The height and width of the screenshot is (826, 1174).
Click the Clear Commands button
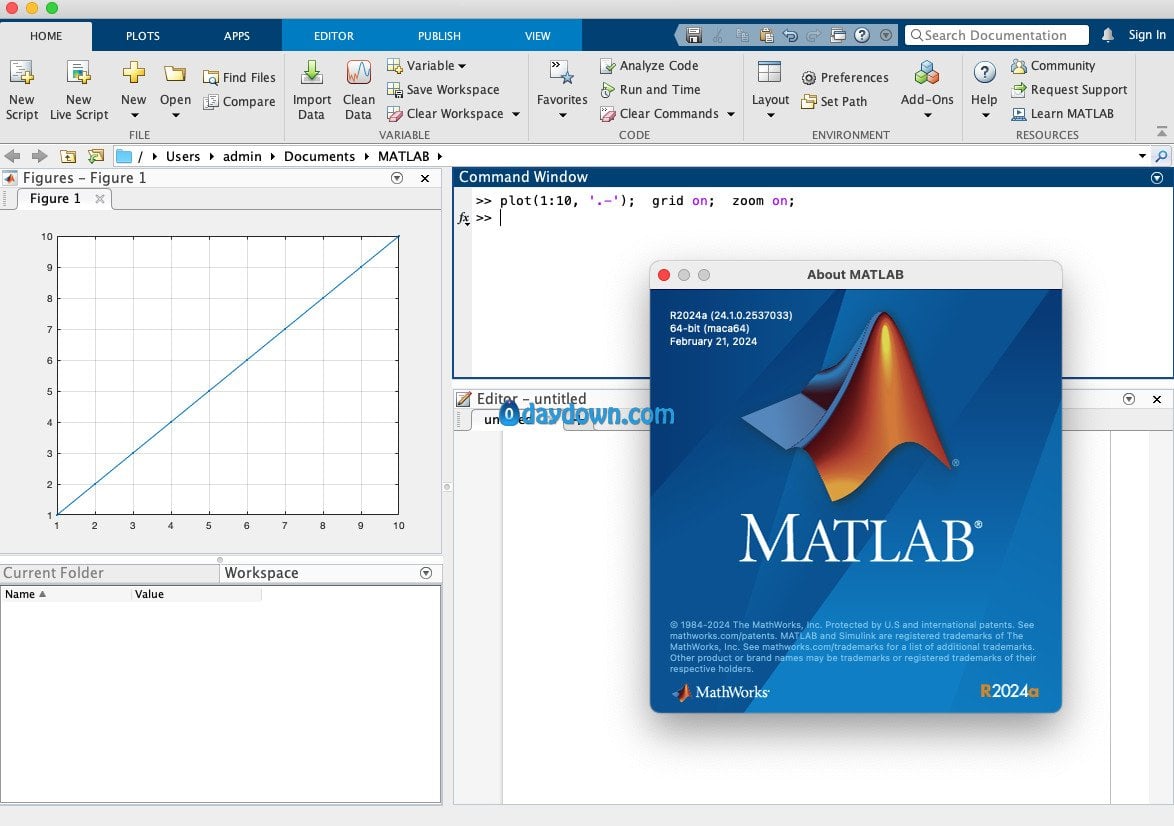(660, 113)
